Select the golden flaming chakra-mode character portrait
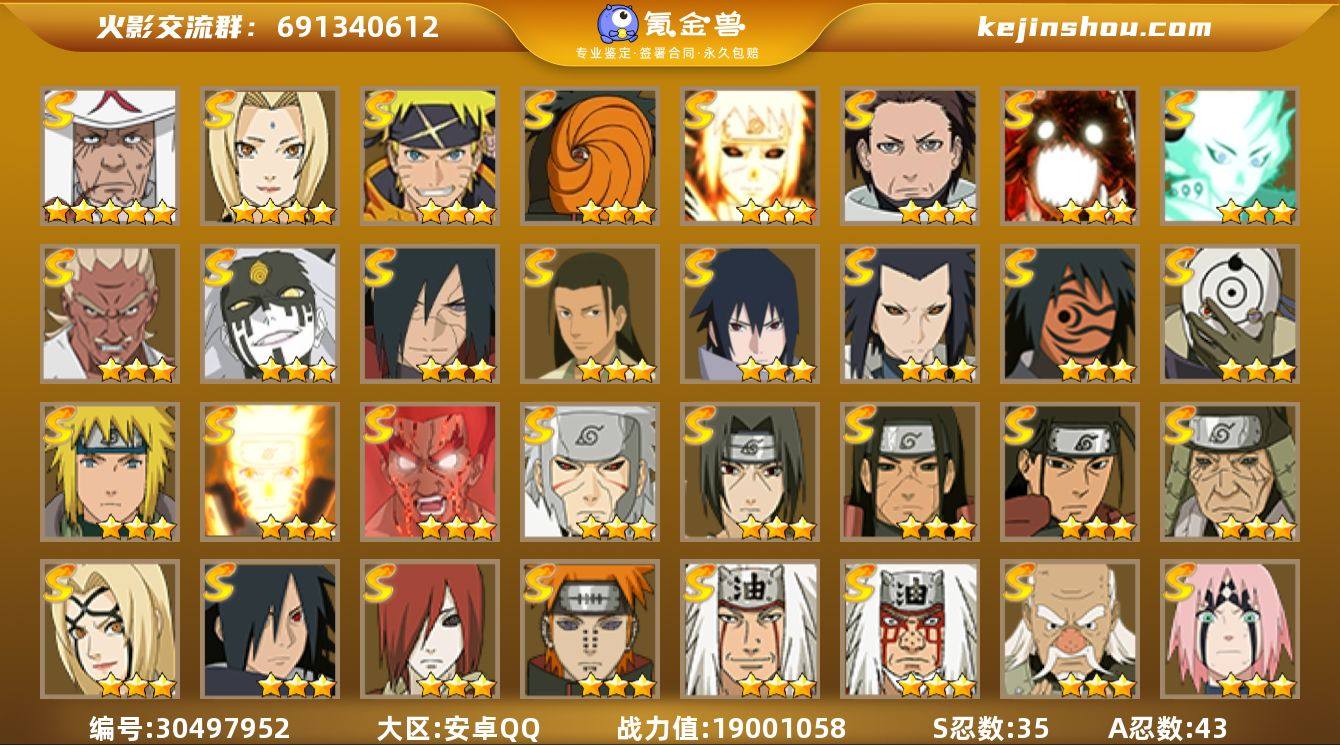This screenshot has width=1340, height=745. [270, 471]
